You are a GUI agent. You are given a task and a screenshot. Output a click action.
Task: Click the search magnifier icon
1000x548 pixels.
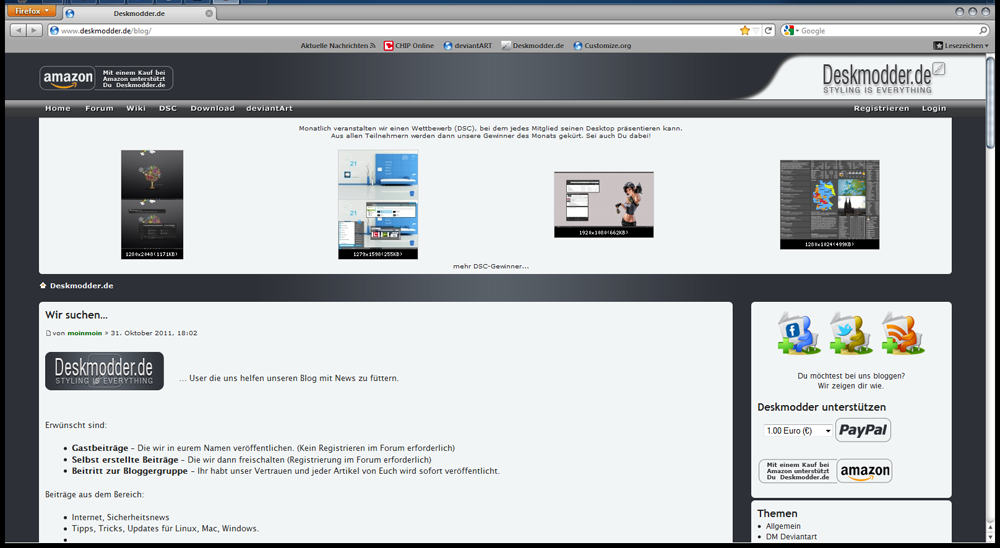pos(983,31)
